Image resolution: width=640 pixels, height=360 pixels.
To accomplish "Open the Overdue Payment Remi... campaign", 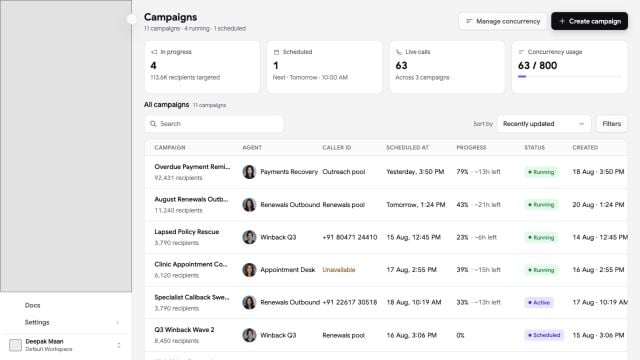I will [x=192, y=167].
